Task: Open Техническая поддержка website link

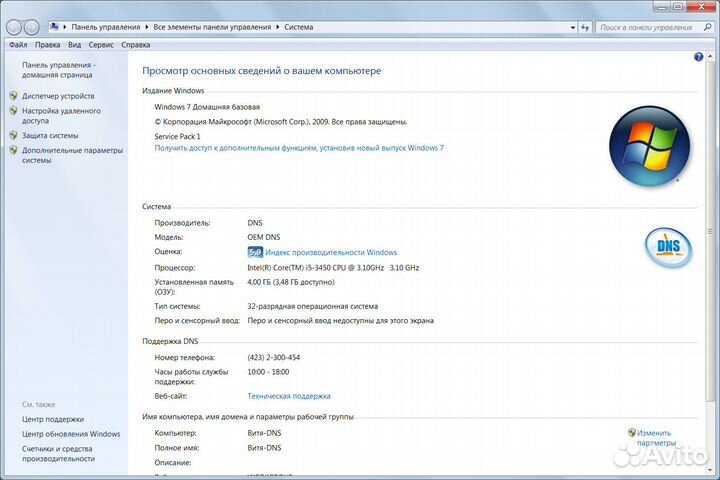Action: click(x=289, y=396)
